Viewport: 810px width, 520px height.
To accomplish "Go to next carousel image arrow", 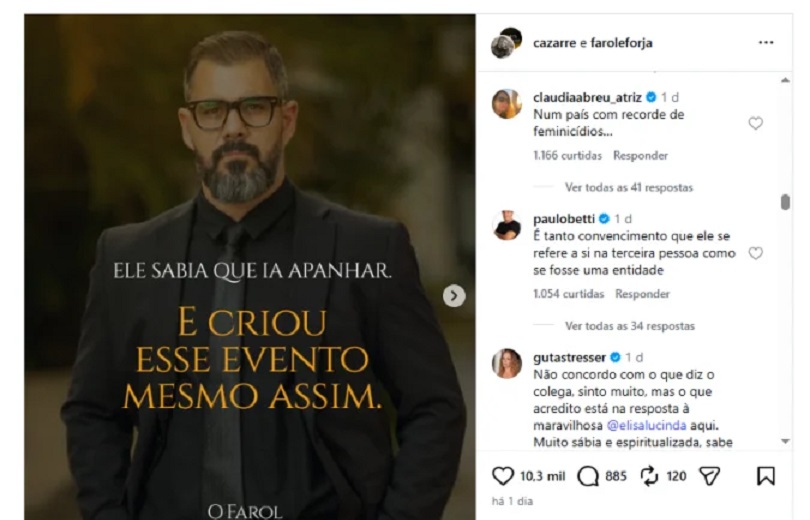I will (454, 296).
